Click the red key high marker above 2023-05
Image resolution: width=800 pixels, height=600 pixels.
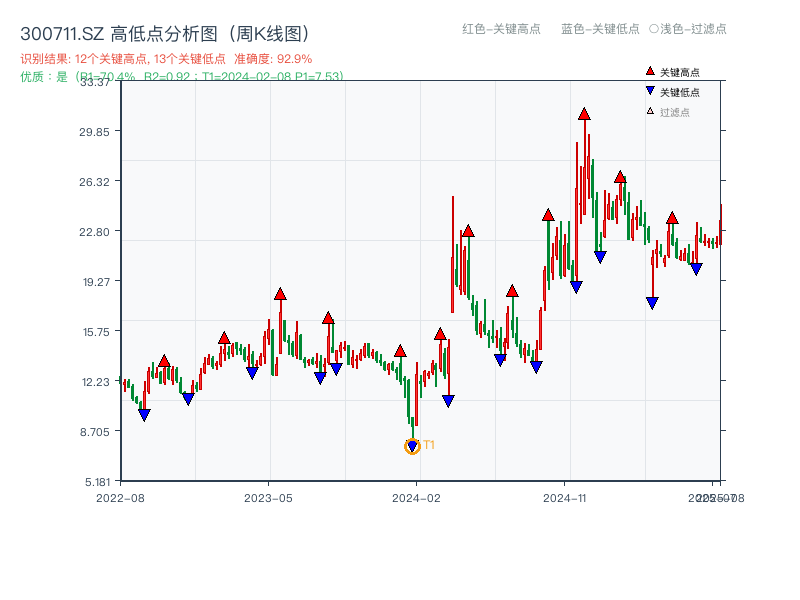point(280,294)
